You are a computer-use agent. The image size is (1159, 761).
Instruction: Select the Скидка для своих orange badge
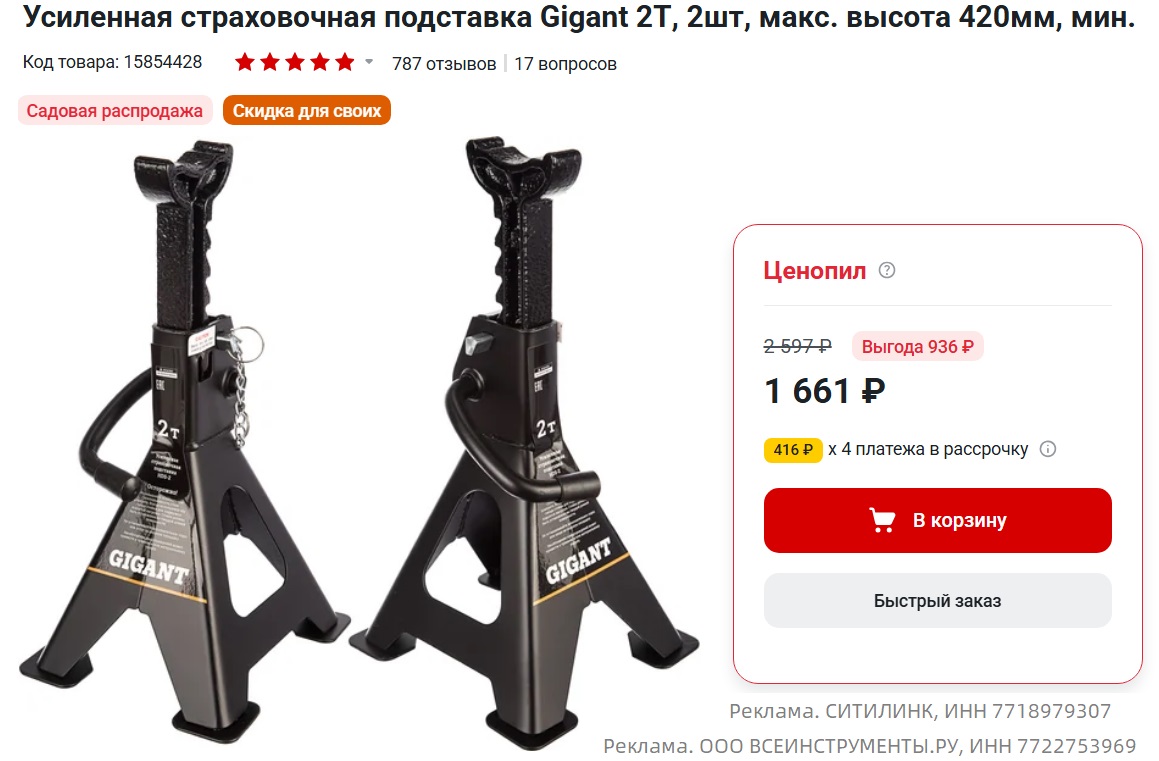click(x=307, y=111)
